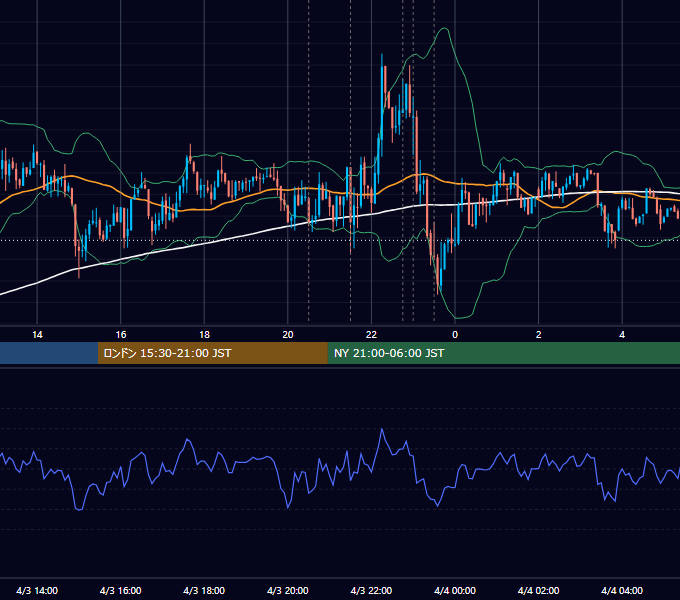Click the ロンドン 15:30-21:00 JST session bar
Screen dimensions: 680x600
point(212,353)
